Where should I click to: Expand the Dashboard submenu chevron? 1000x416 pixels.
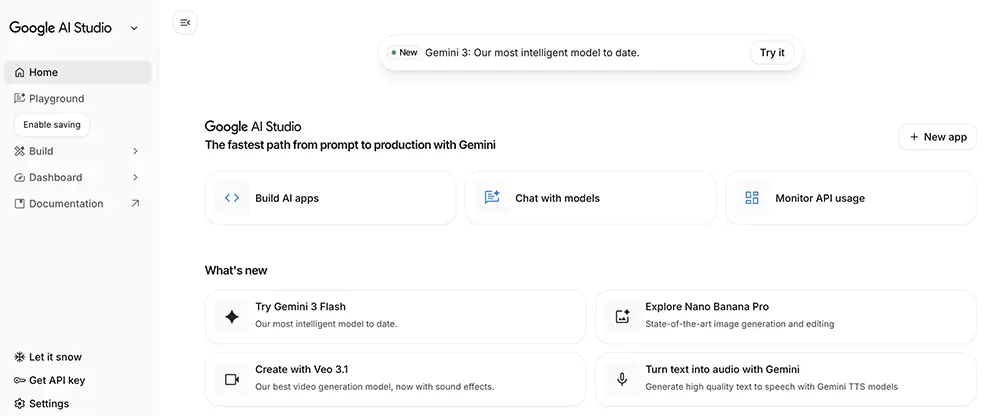coord(135,177)
